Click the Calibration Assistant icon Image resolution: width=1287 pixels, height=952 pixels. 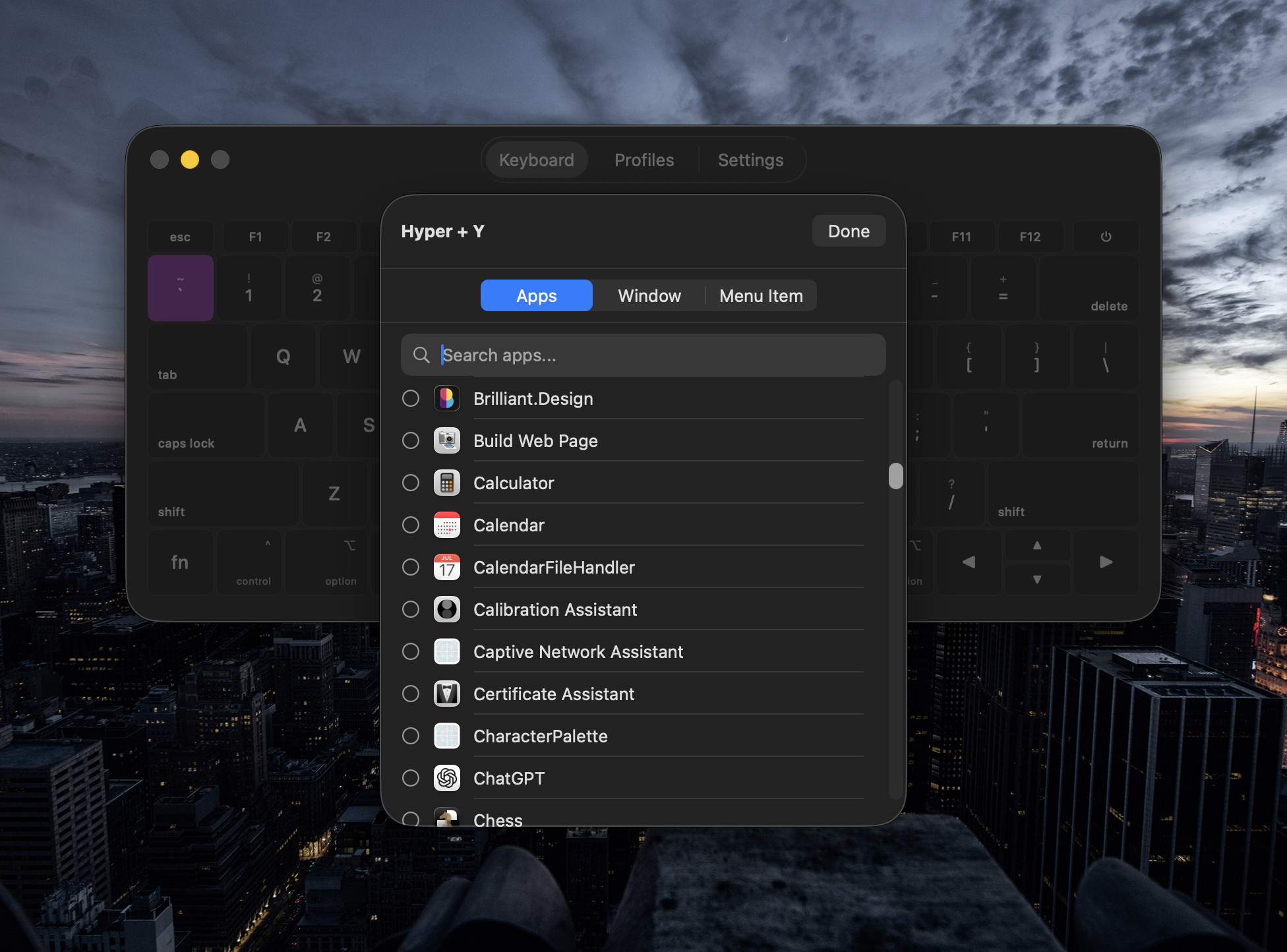447,610
